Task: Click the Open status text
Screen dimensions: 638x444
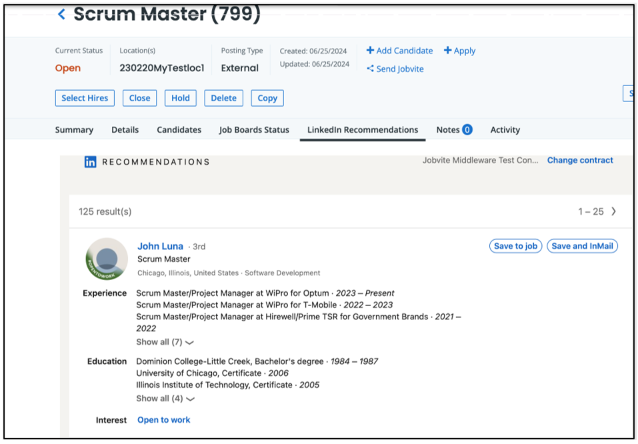Action: 68,68
